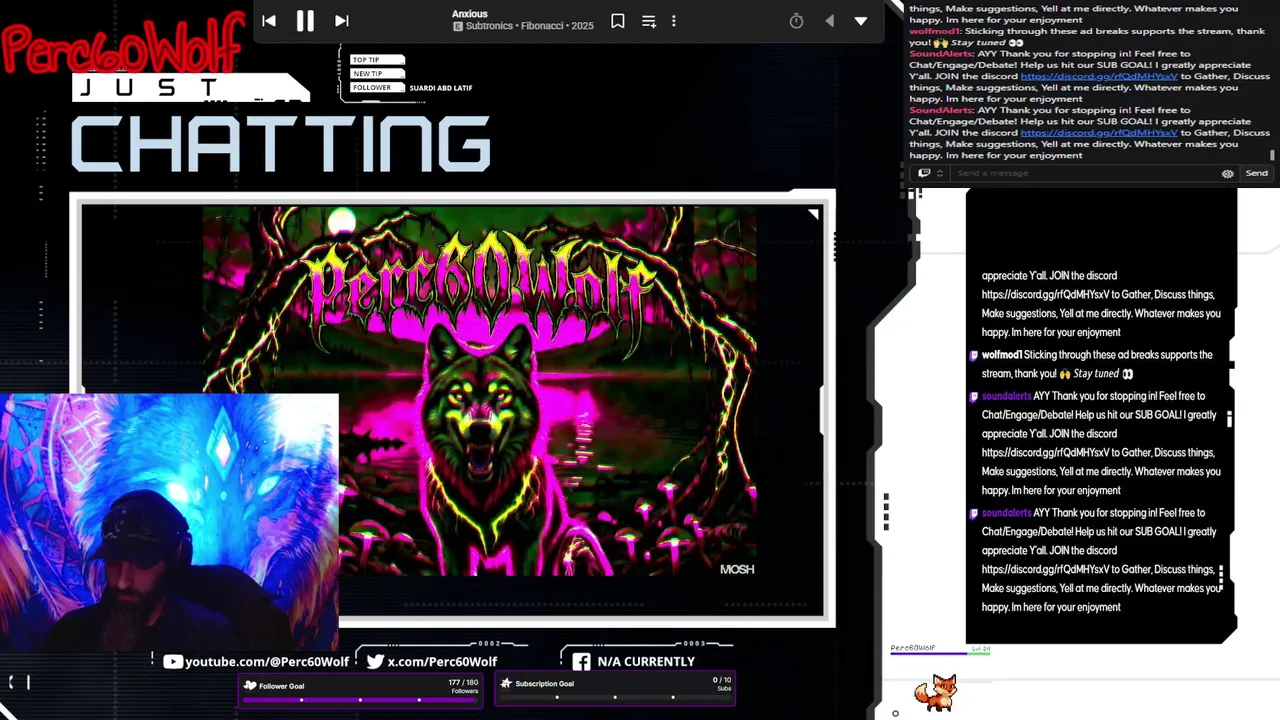Click the webcam feed of the streamer
The image size is (1280, 720).
169,522
